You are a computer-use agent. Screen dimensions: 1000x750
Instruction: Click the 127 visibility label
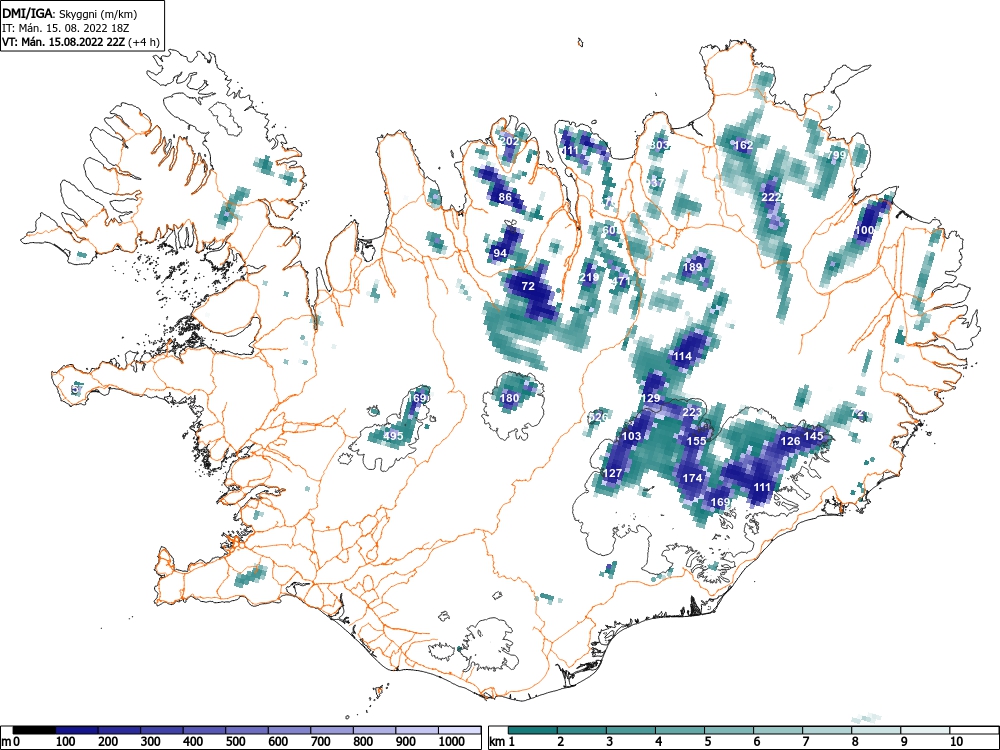coord(612,473)
